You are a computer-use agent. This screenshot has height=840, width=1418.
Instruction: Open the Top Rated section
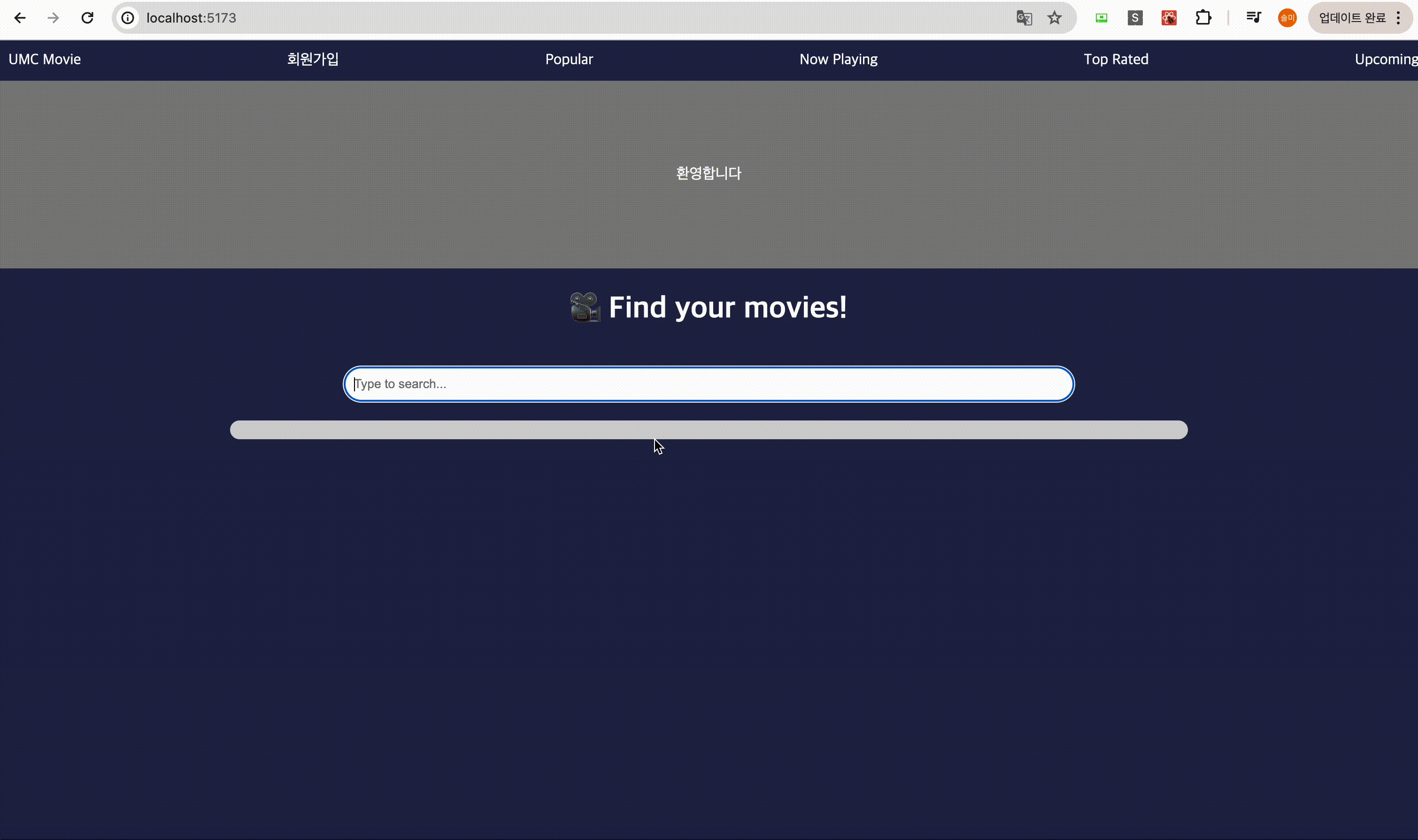1116,60
